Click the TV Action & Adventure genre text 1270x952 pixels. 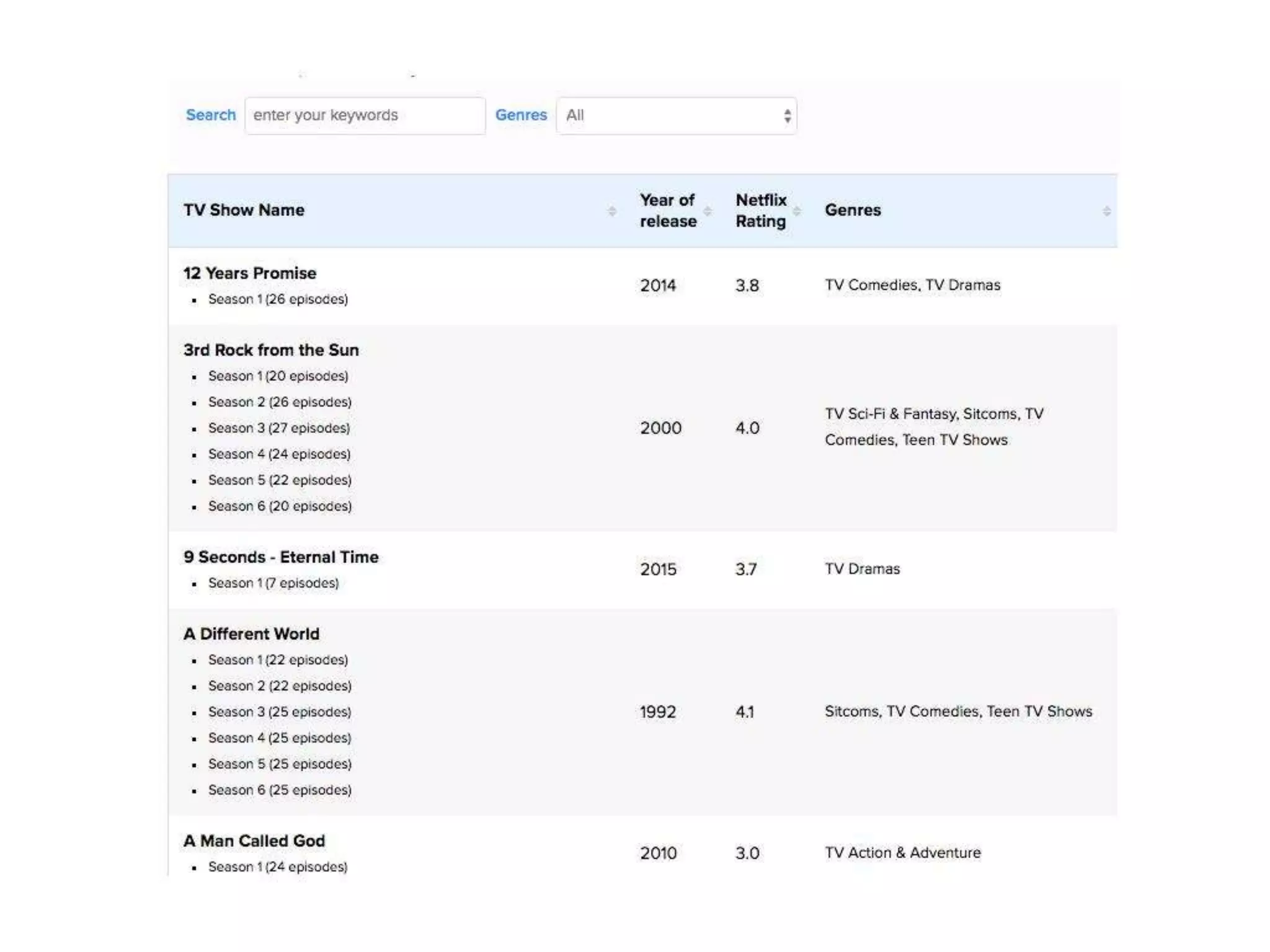902,853
